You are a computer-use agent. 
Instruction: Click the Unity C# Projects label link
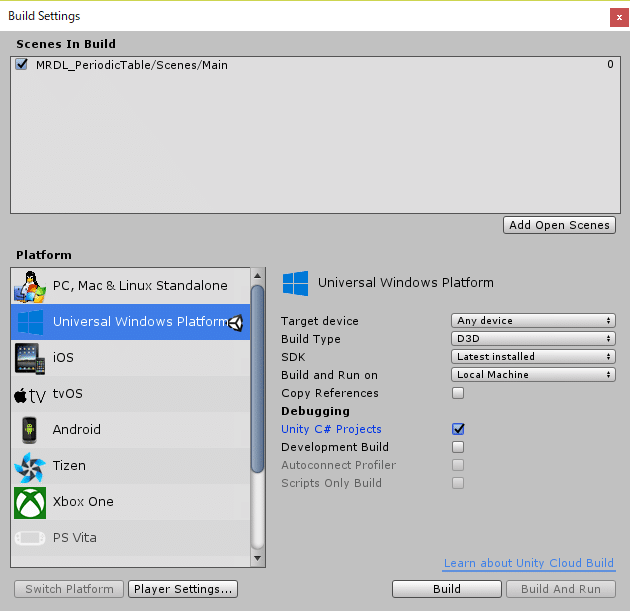[331, 429]
